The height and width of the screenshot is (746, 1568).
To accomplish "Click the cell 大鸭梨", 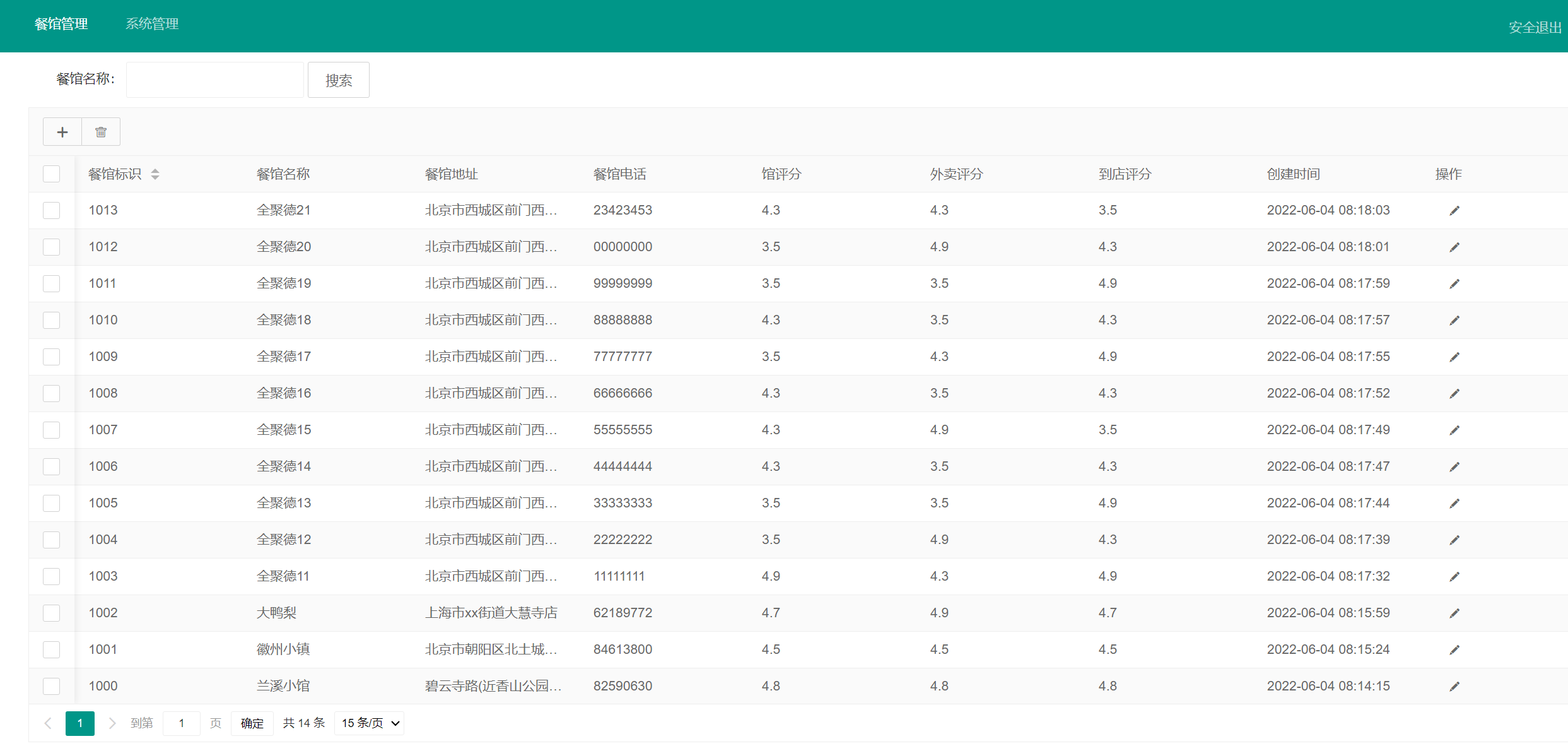I will coord(276,613).
